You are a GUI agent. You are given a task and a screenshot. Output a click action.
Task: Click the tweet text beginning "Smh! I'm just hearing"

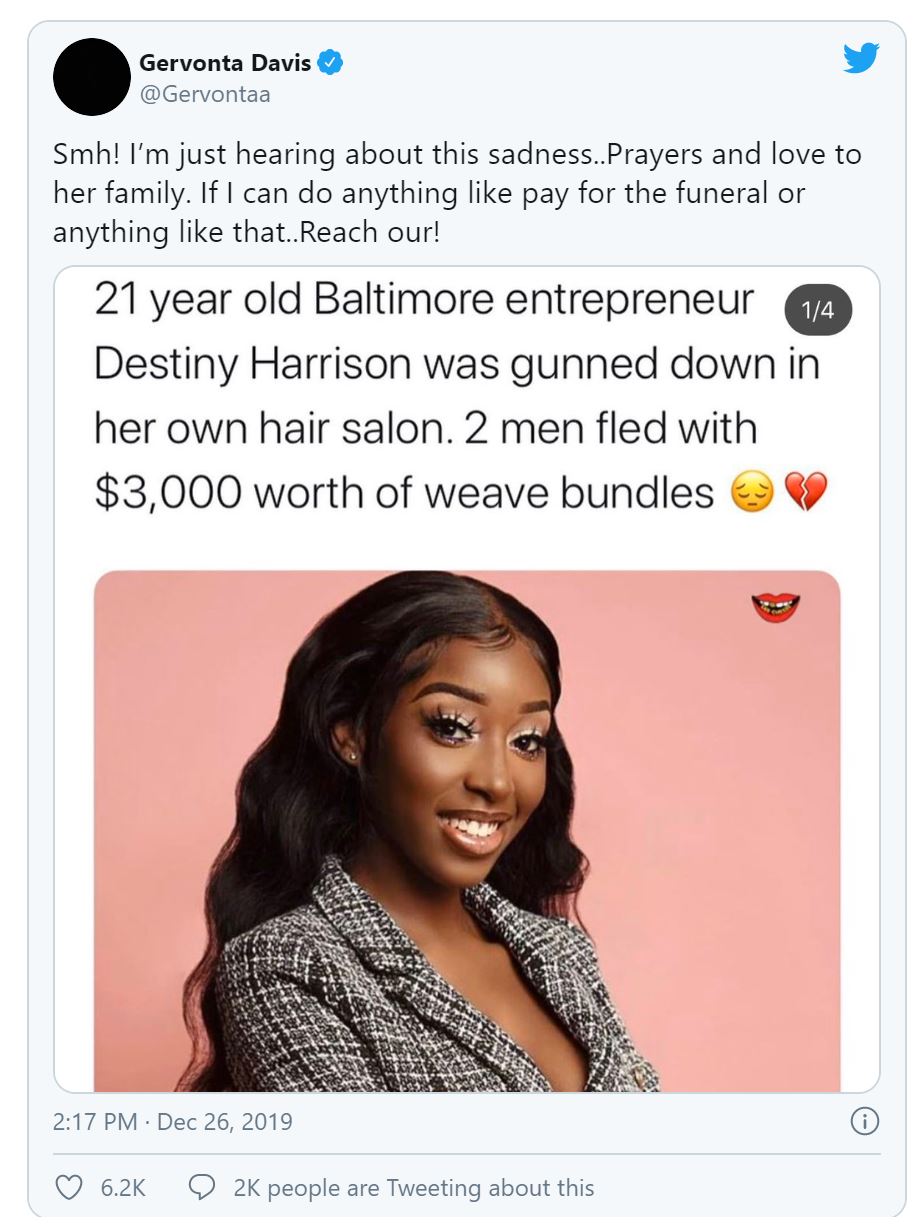[457, 193]
